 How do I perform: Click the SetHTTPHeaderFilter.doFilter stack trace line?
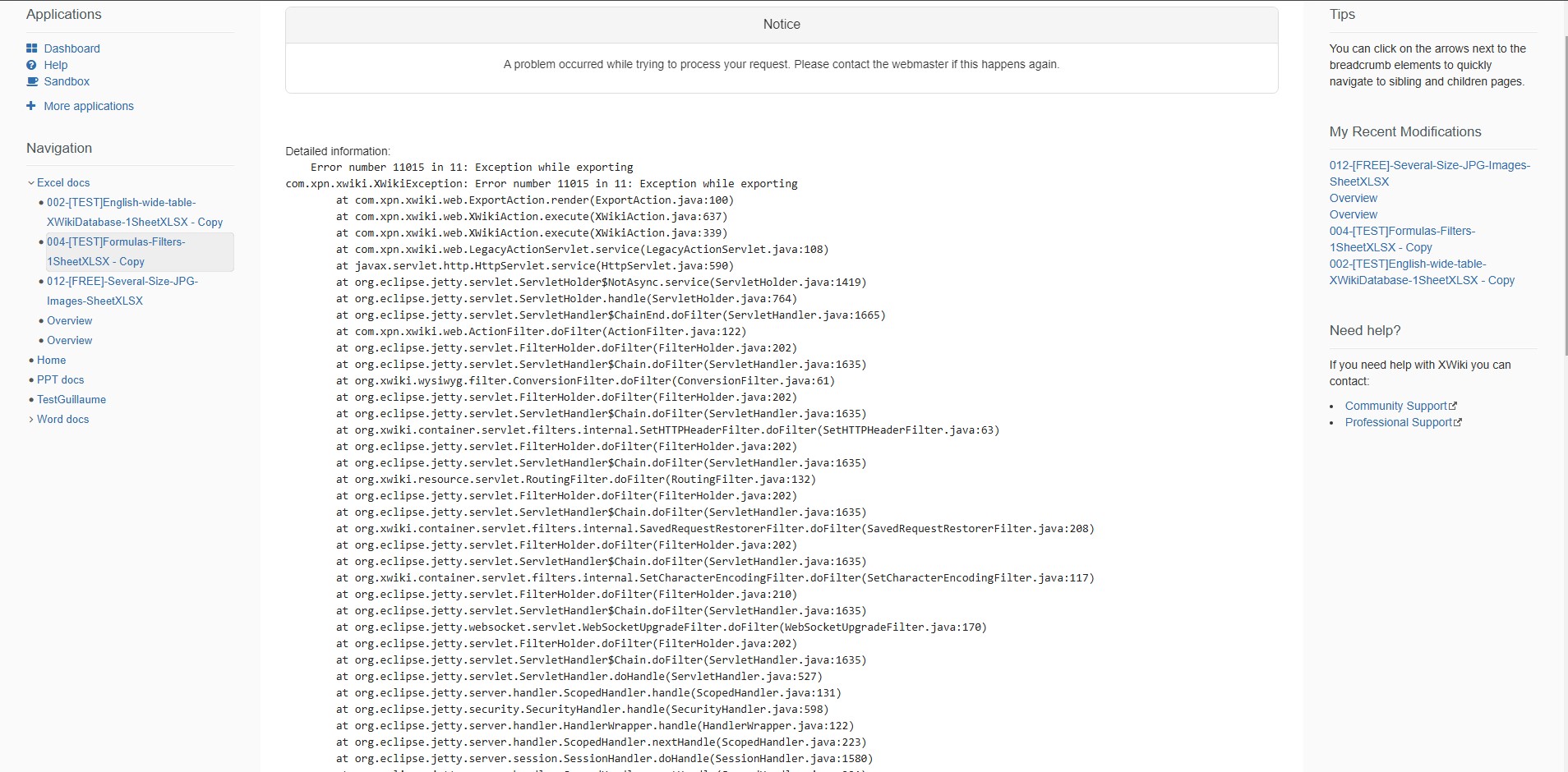668,430
